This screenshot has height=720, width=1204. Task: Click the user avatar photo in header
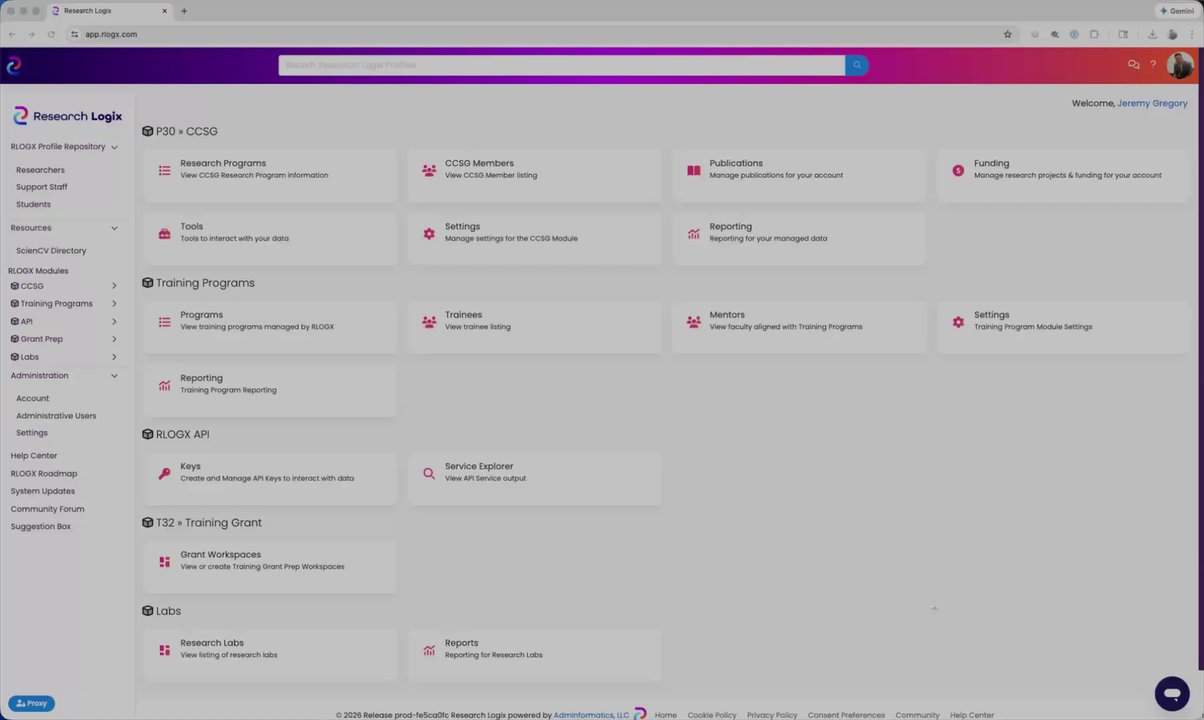pos(1180,65)
